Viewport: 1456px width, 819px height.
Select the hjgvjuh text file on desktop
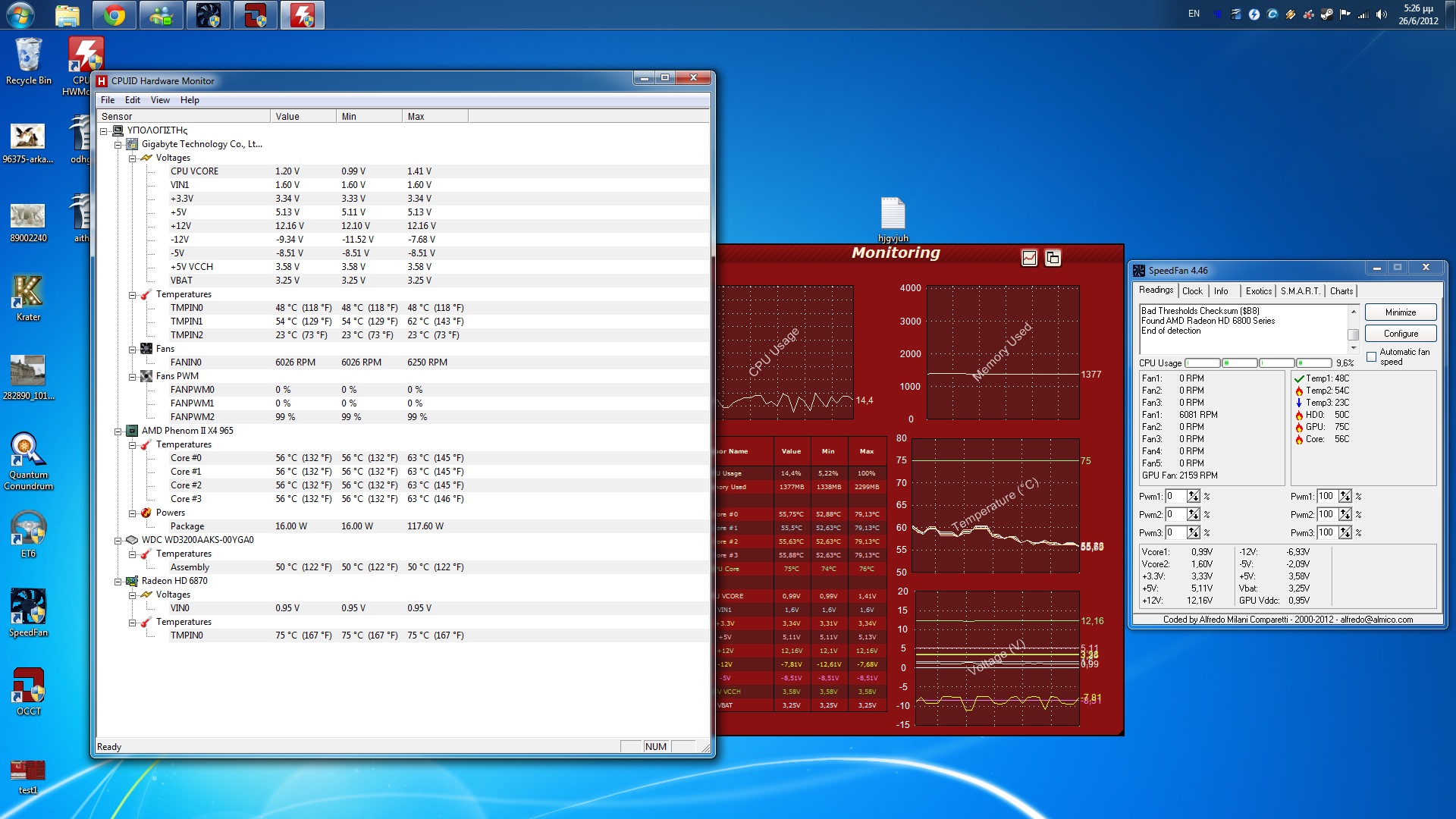[x=893, y=220]
